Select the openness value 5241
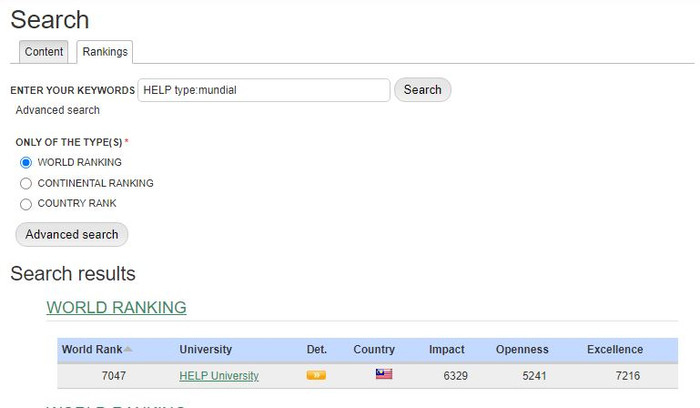 coord(534,376)
